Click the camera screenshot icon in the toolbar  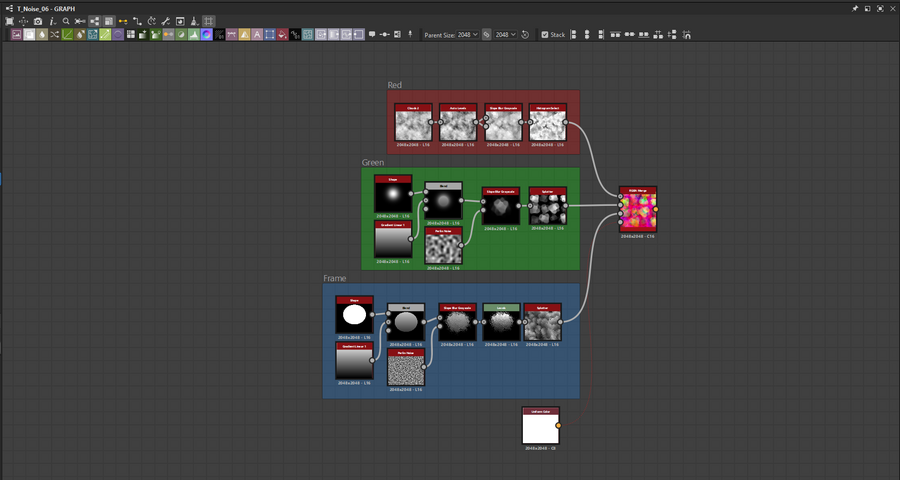tap(38, 21)
